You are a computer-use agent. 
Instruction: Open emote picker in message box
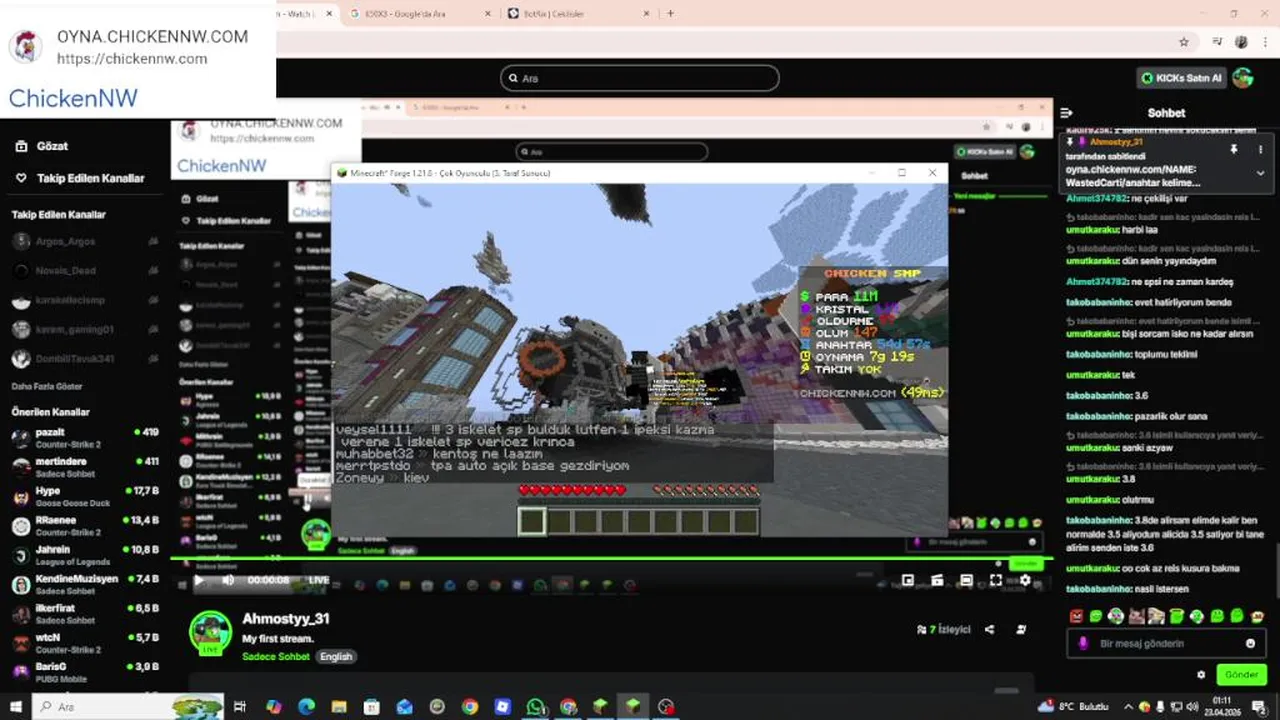click(1250, 644)
